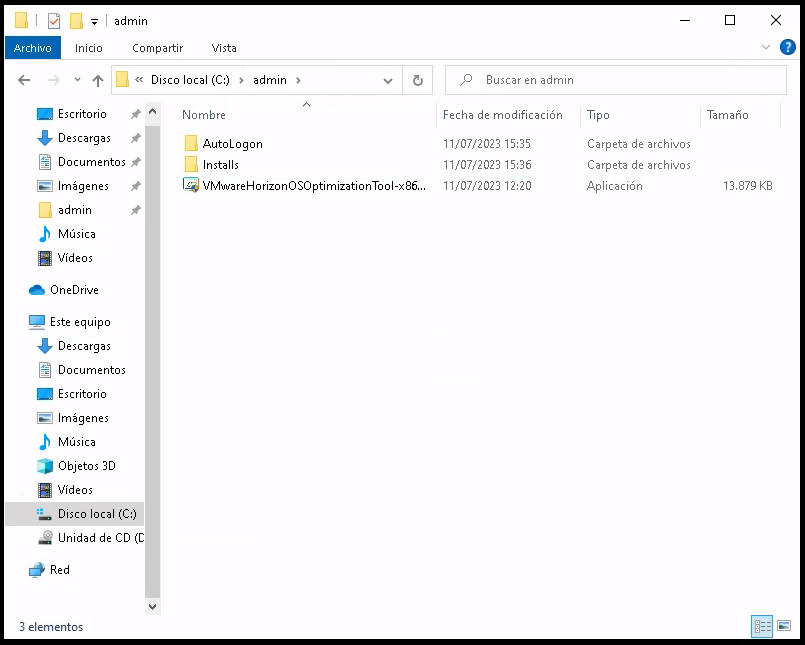
Task: Expand the ribbon with chevron arrow
Action: 765,47
